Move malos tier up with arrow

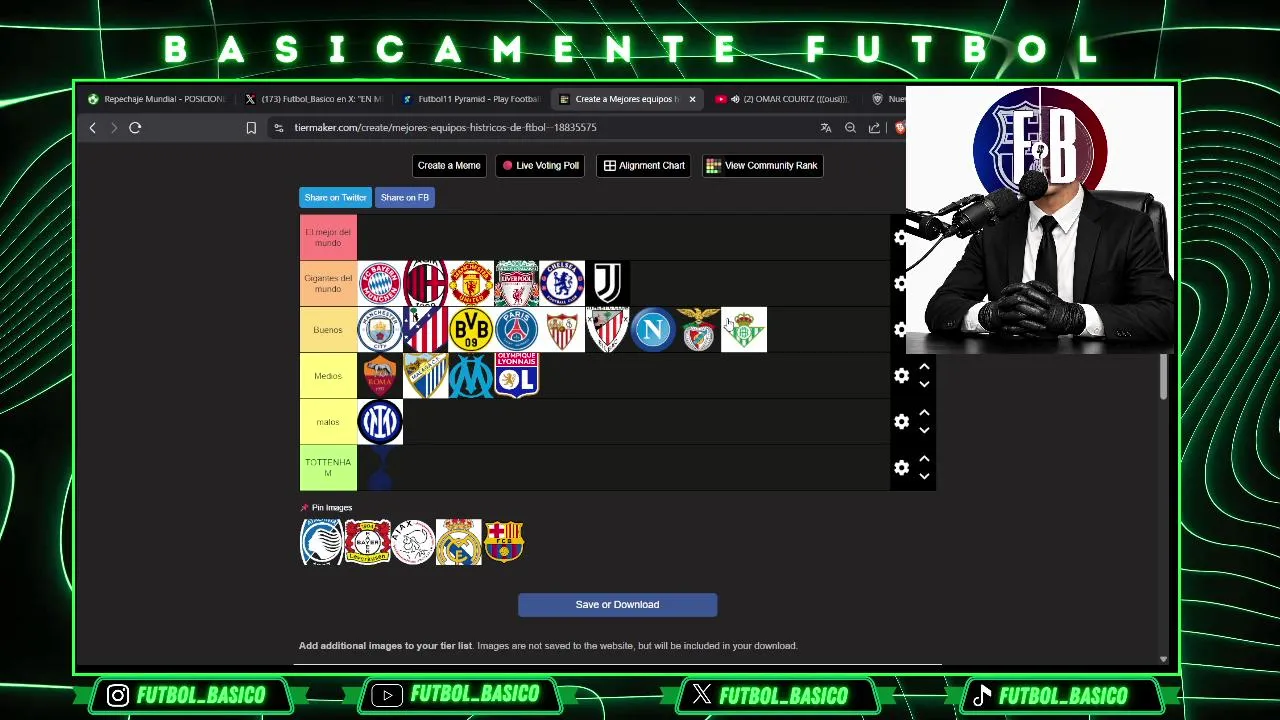(924, 413)
